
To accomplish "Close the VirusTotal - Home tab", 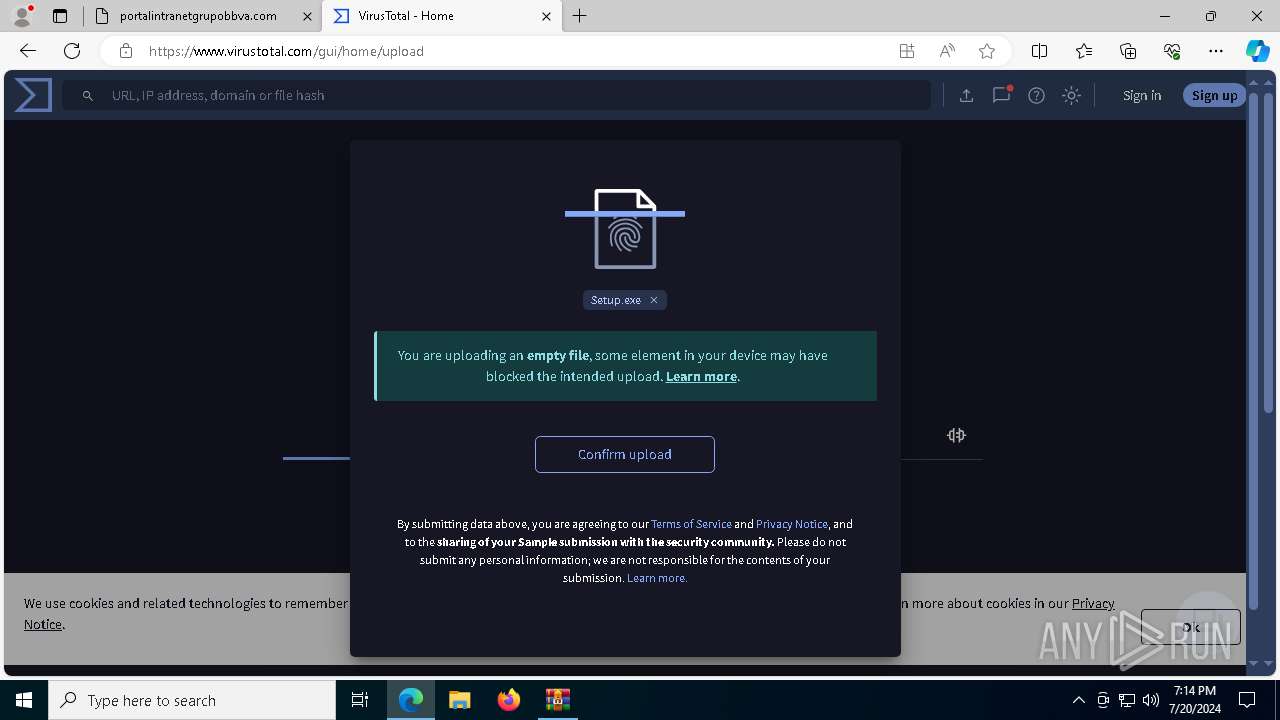I will (546, 16).
